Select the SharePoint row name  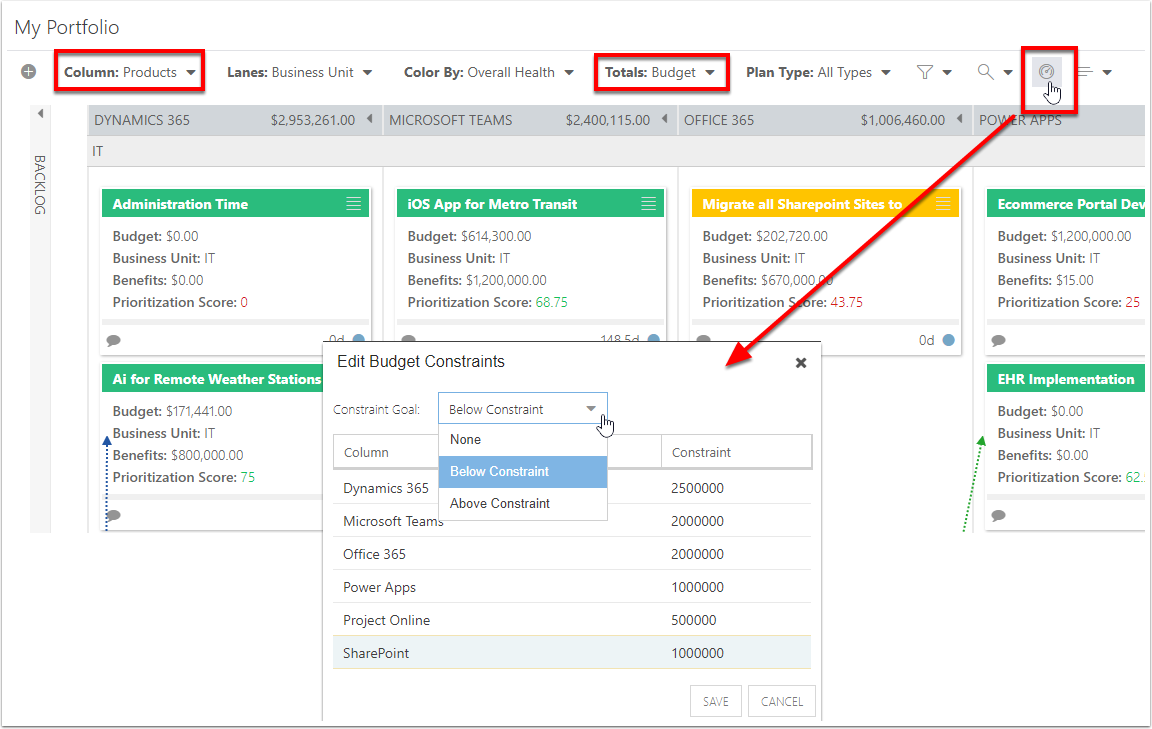pyautogui.click(x=376, y=653)
